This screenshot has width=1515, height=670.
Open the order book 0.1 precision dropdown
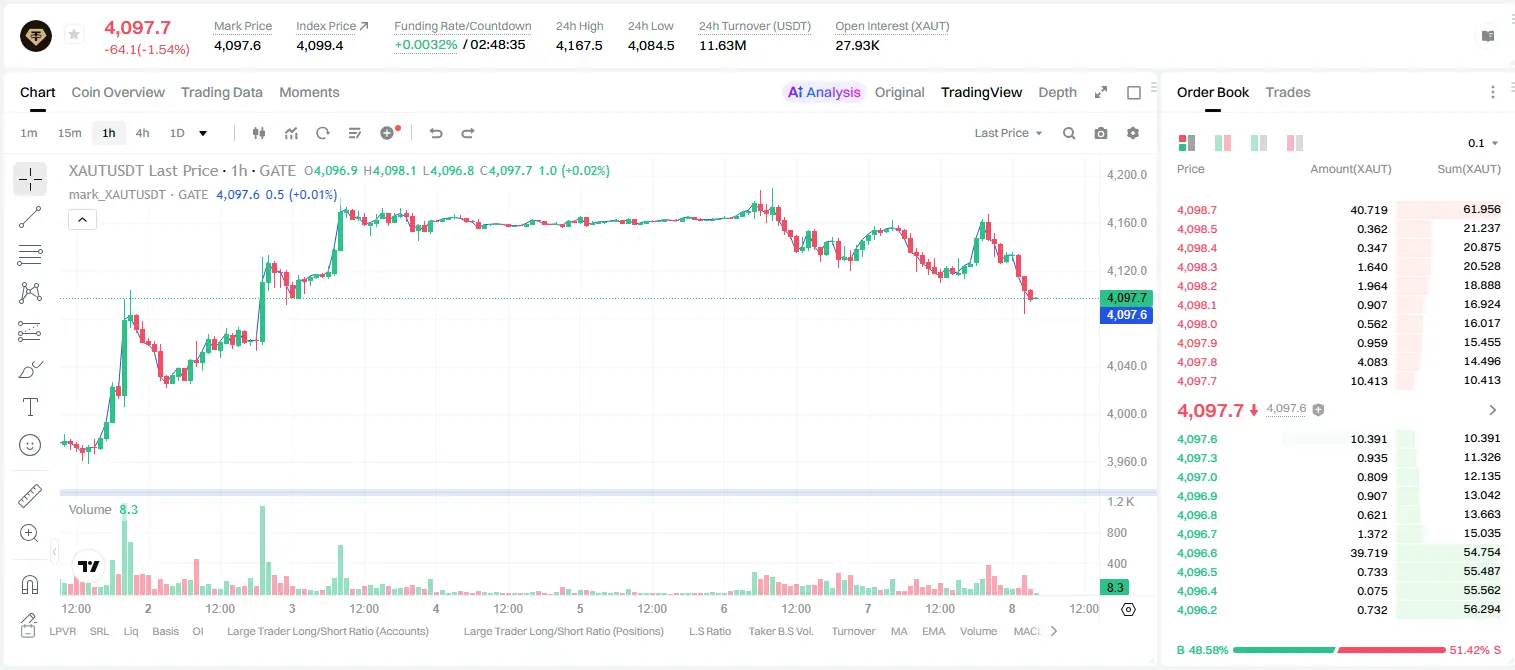point(1483,143)
